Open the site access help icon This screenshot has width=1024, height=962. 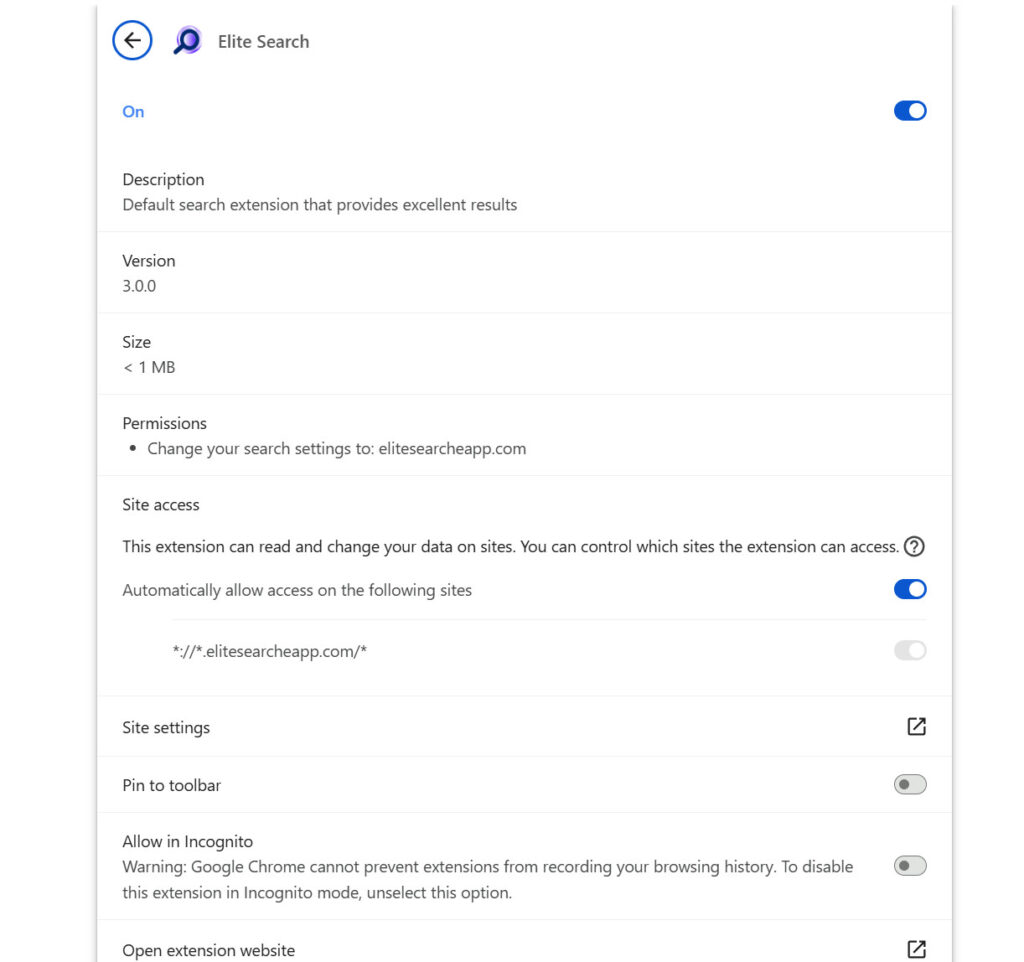click(913, 547)
